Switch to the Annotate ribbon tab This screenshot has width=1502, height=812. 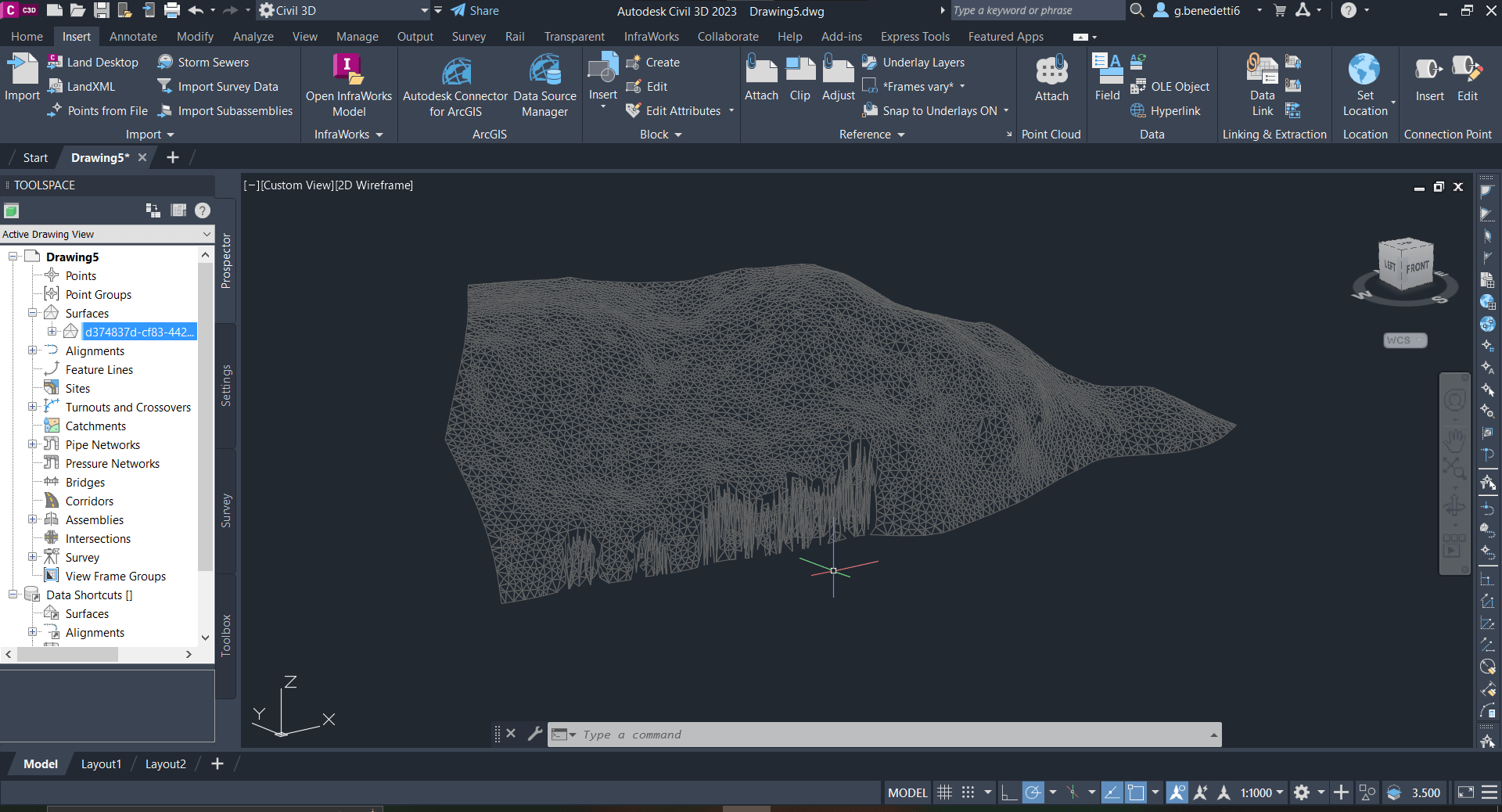pos(132,36)
